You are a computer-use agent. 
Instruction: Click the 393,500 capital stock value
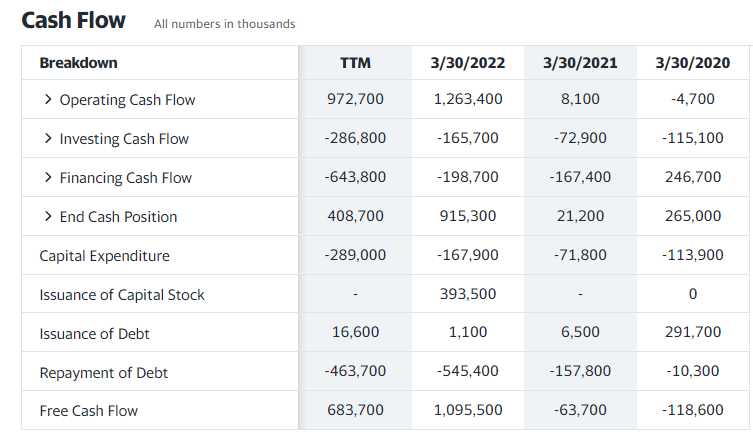[468, 293]
